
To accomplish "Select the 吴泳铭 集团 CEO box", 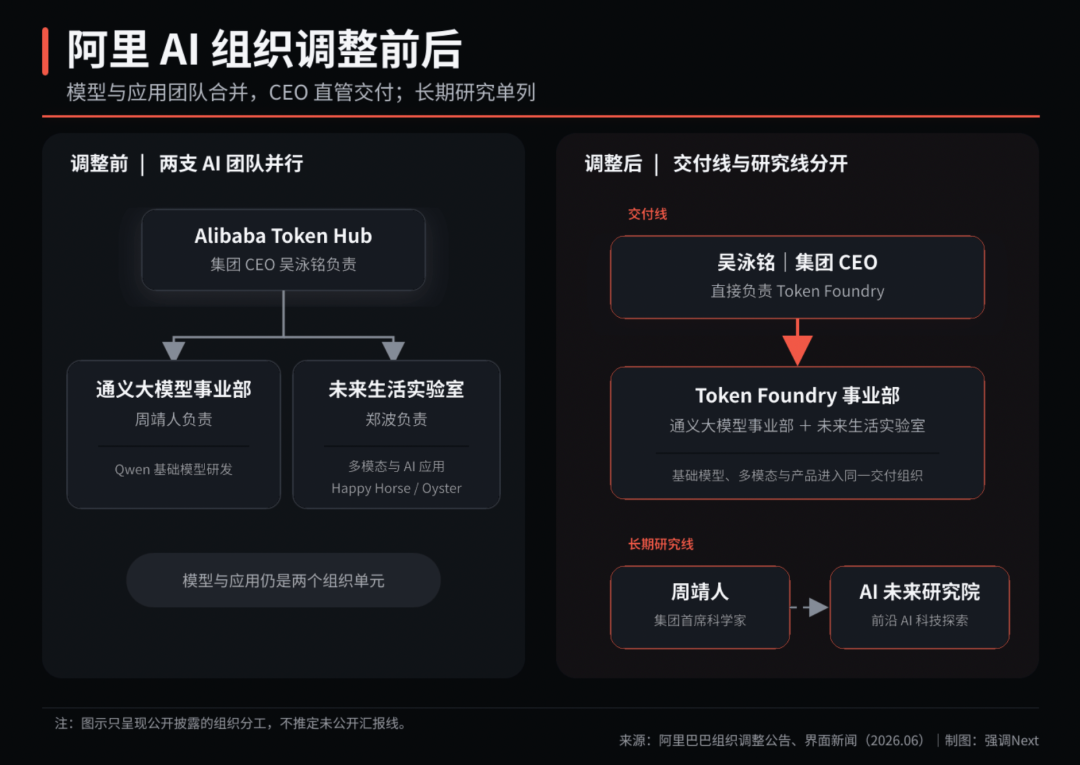I will point(797,277).
